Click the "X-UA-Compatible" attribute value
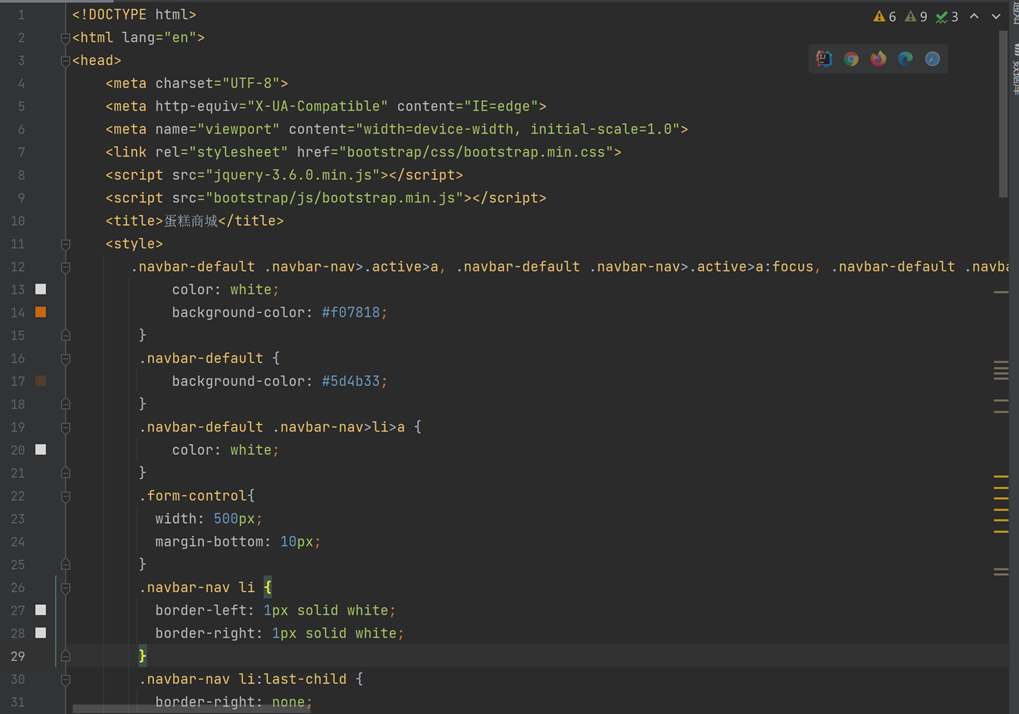 coord(318,107)
